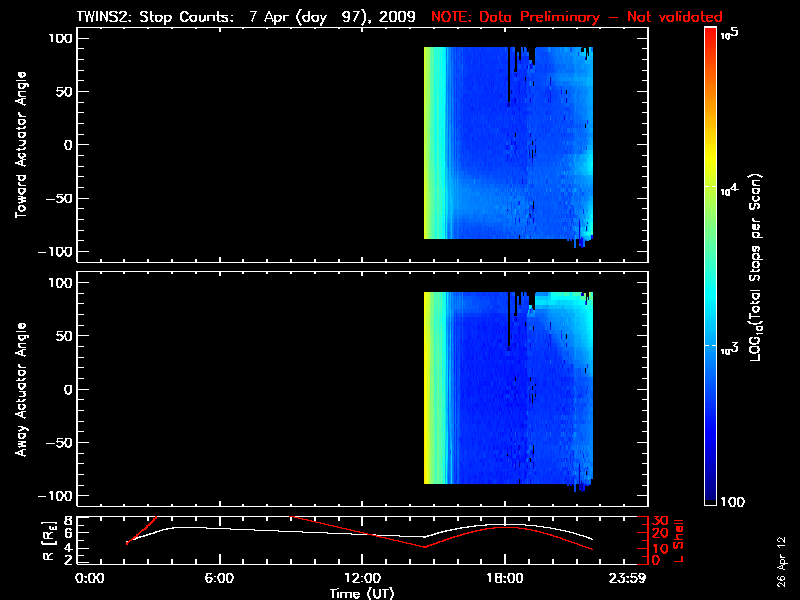The image size is (800, 600).
Task: Select the "12:00" time tick label
Action: 361,579
